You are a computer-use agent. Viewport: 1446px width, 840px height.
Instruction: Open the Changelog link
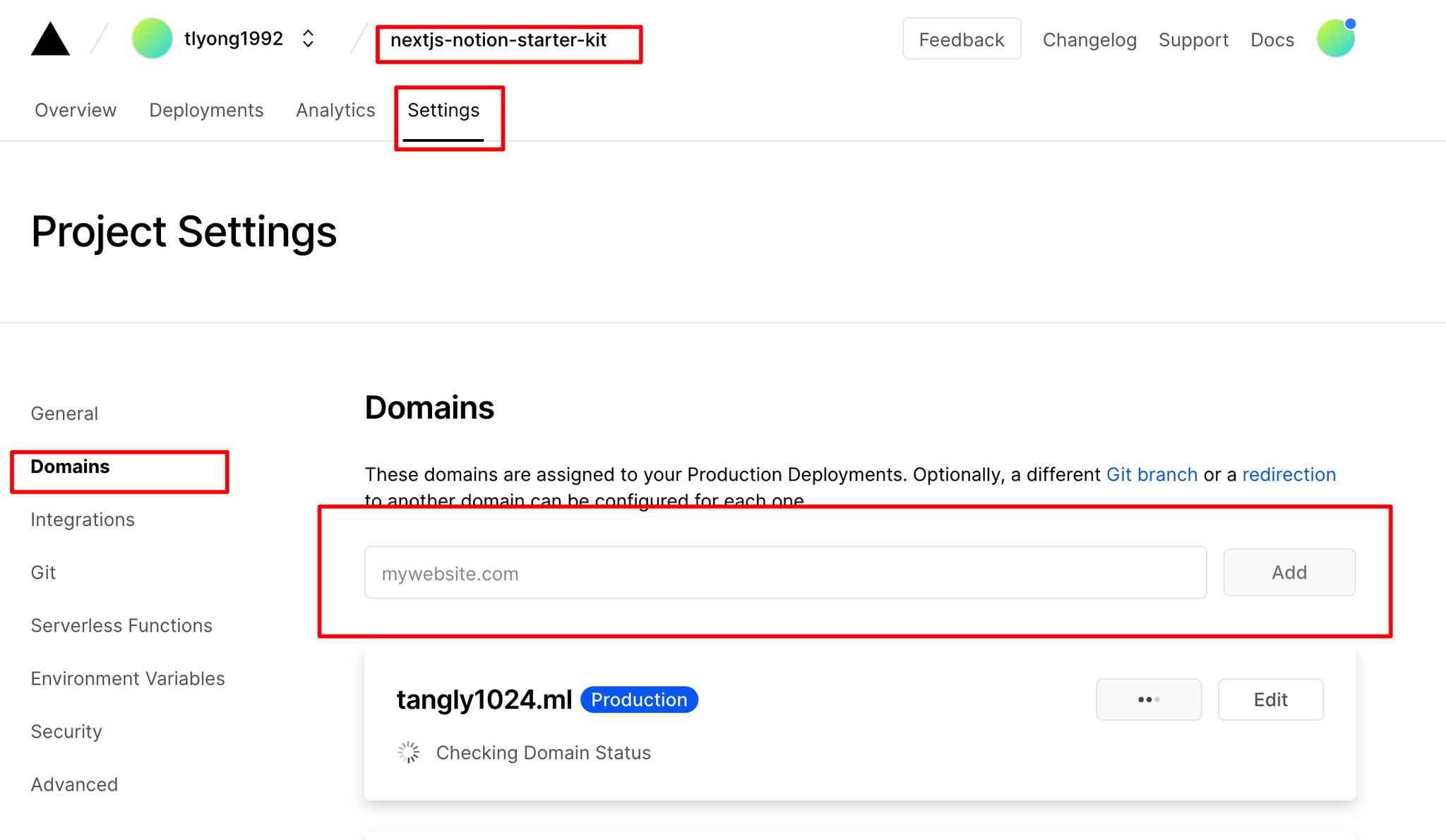click(x=1089, y=40)
